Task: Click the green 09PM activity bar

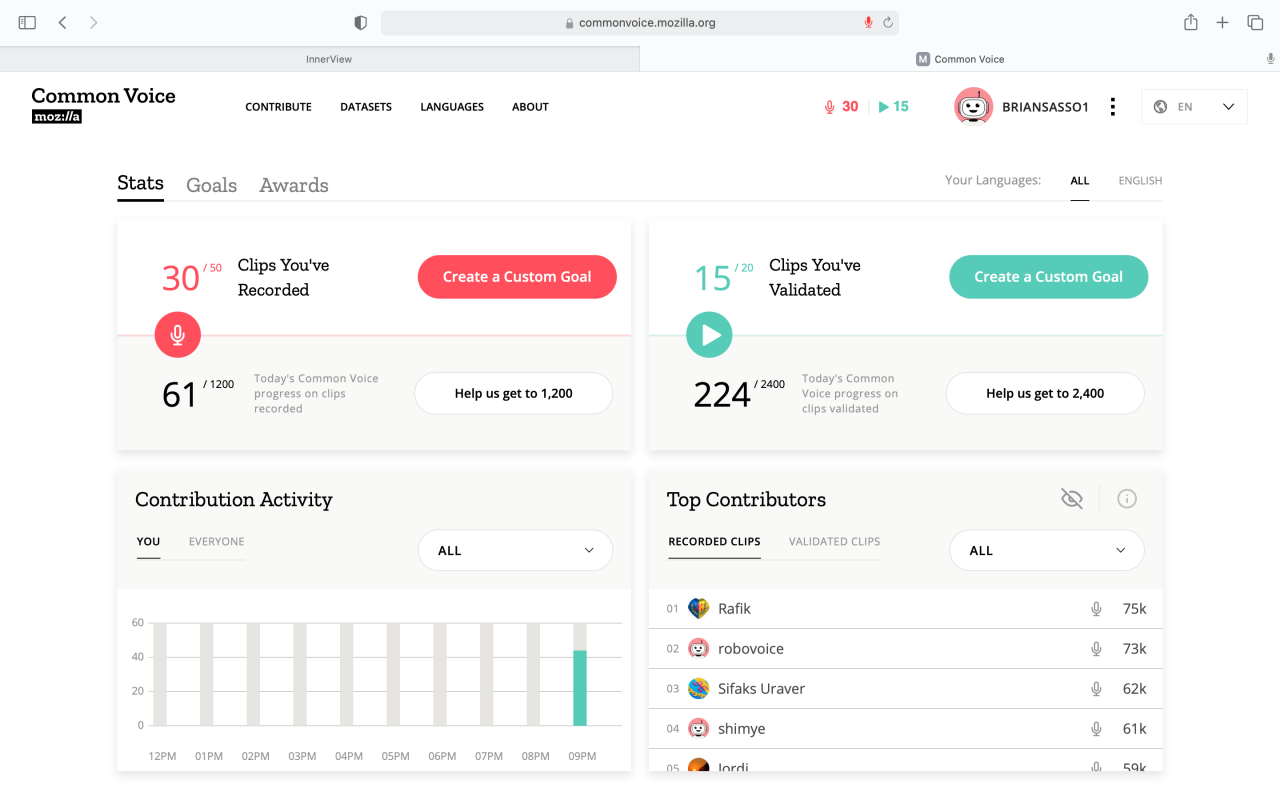Action: (x=579, y=688)
